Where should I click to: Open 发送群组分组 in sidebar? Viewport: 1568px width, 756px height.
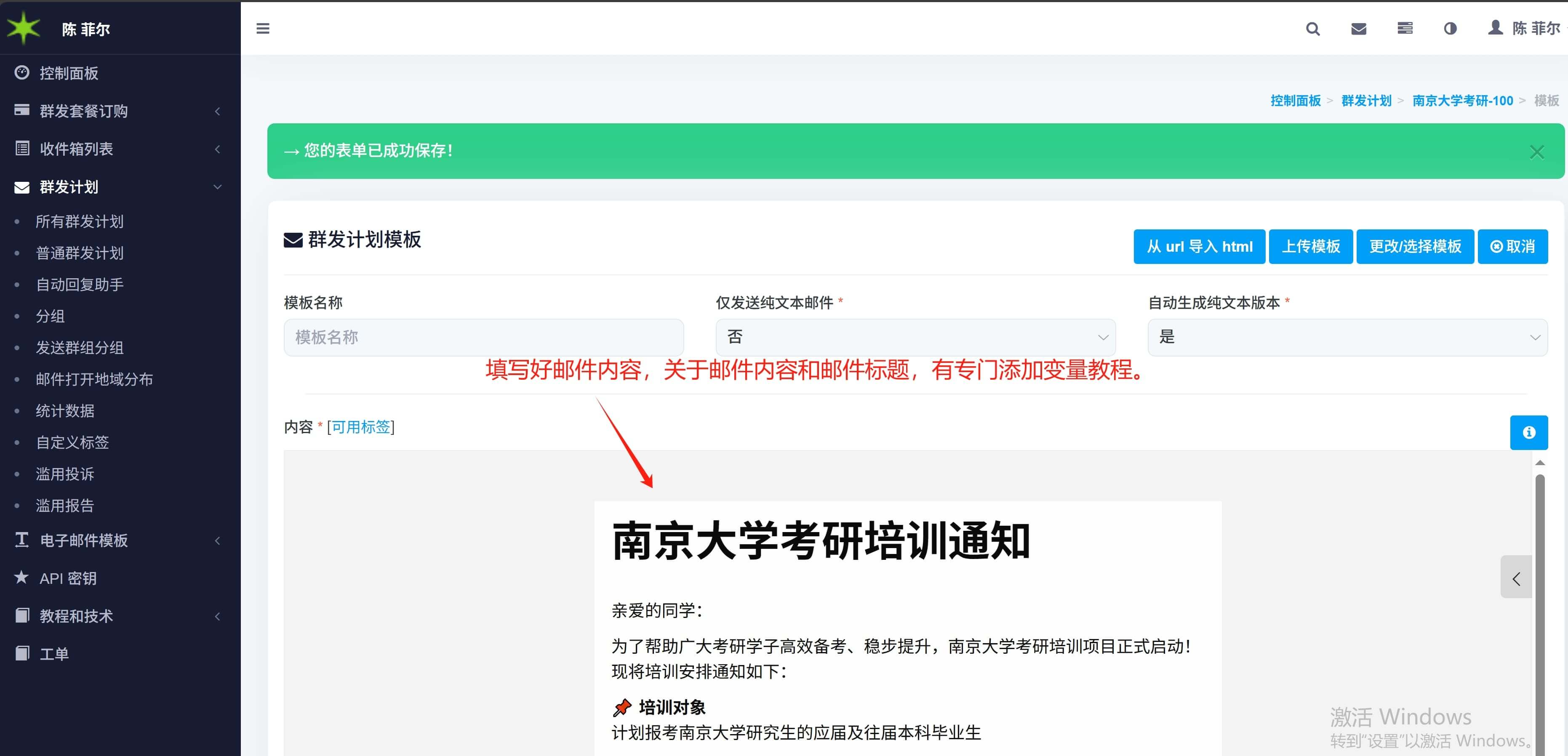[x=80, y=348]
